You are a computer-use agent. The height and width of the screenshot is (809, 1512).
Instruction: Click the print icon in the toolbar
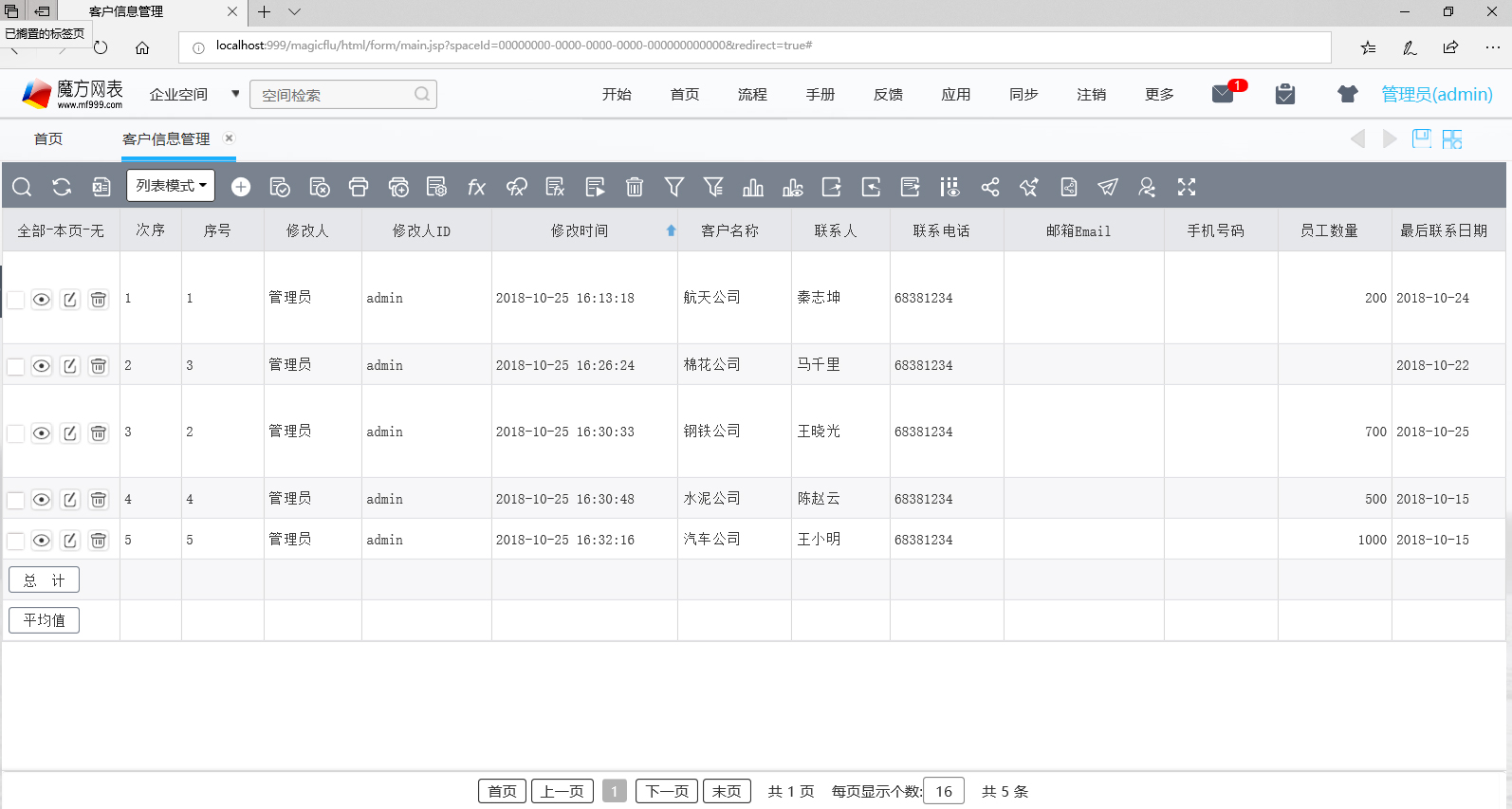click(x=359, y=187)
